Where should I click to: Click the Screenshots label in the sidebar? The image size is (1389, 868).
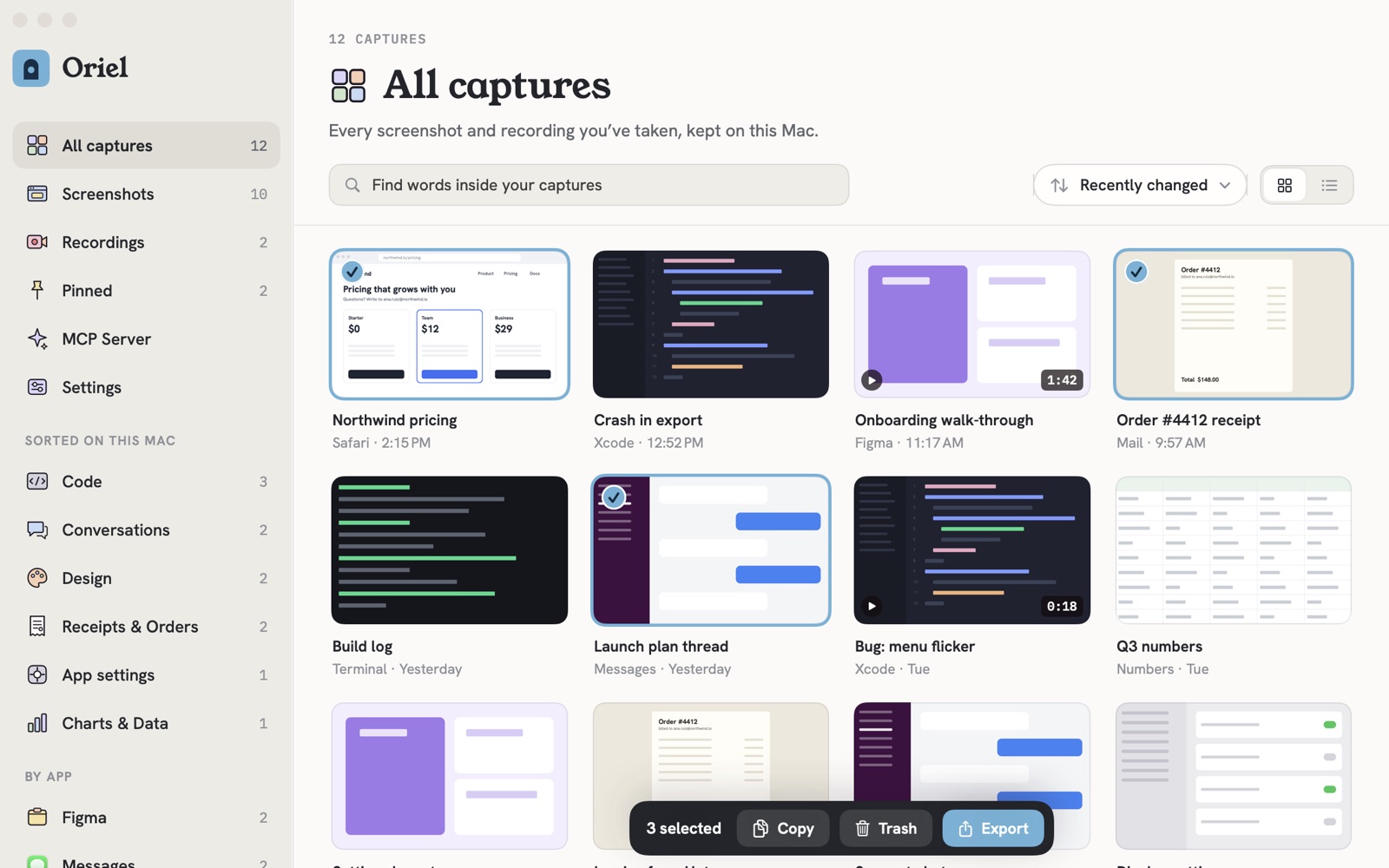coord(108,194)
